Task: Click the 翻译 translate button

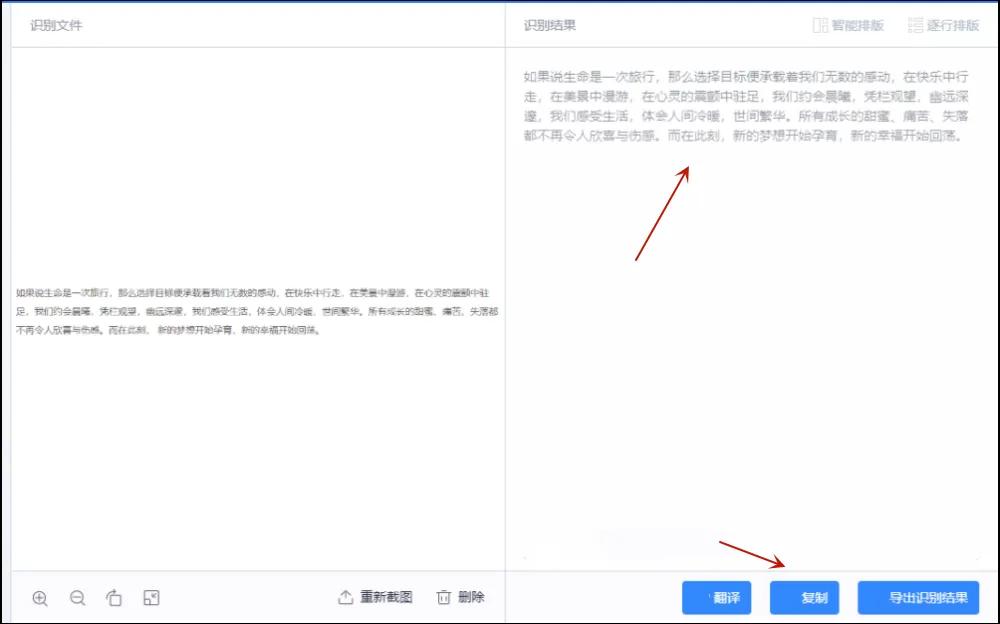Action: [716, 596]
